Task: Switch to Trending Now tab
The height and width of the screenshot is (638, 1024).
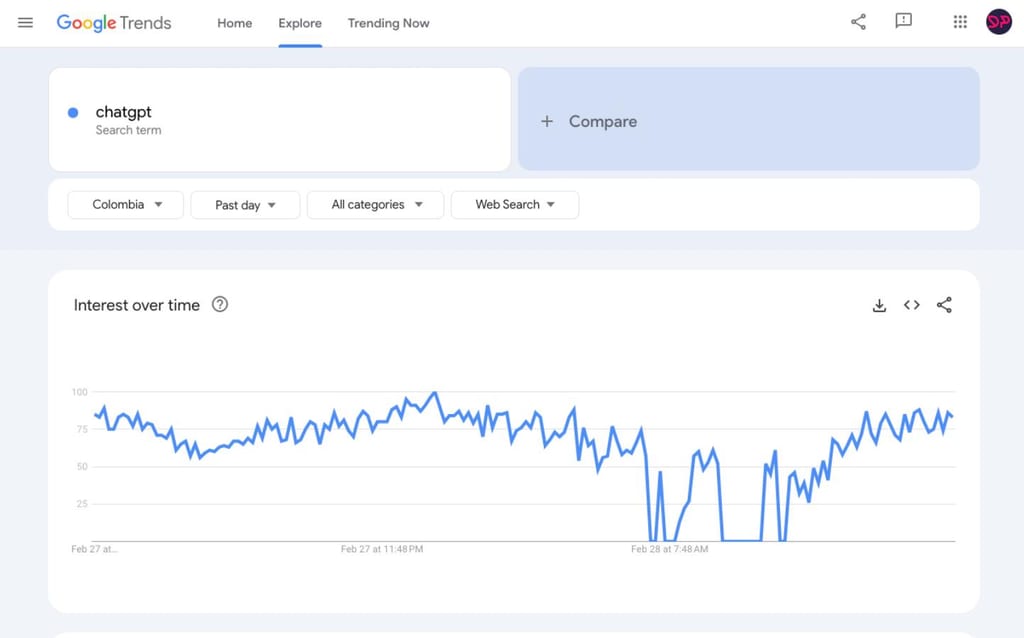Action: click(389, 23)
